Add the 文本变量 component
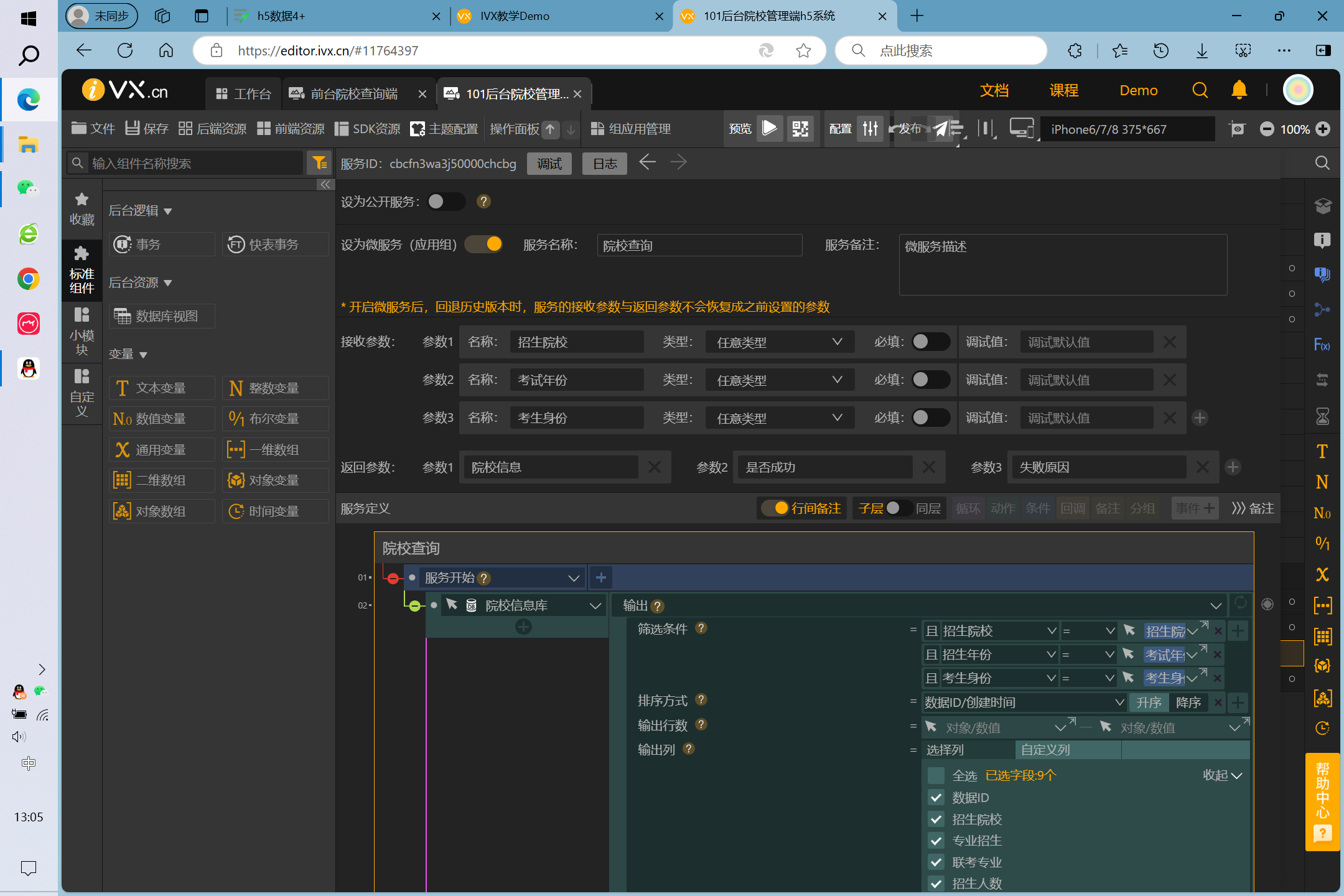 point(162,388)
